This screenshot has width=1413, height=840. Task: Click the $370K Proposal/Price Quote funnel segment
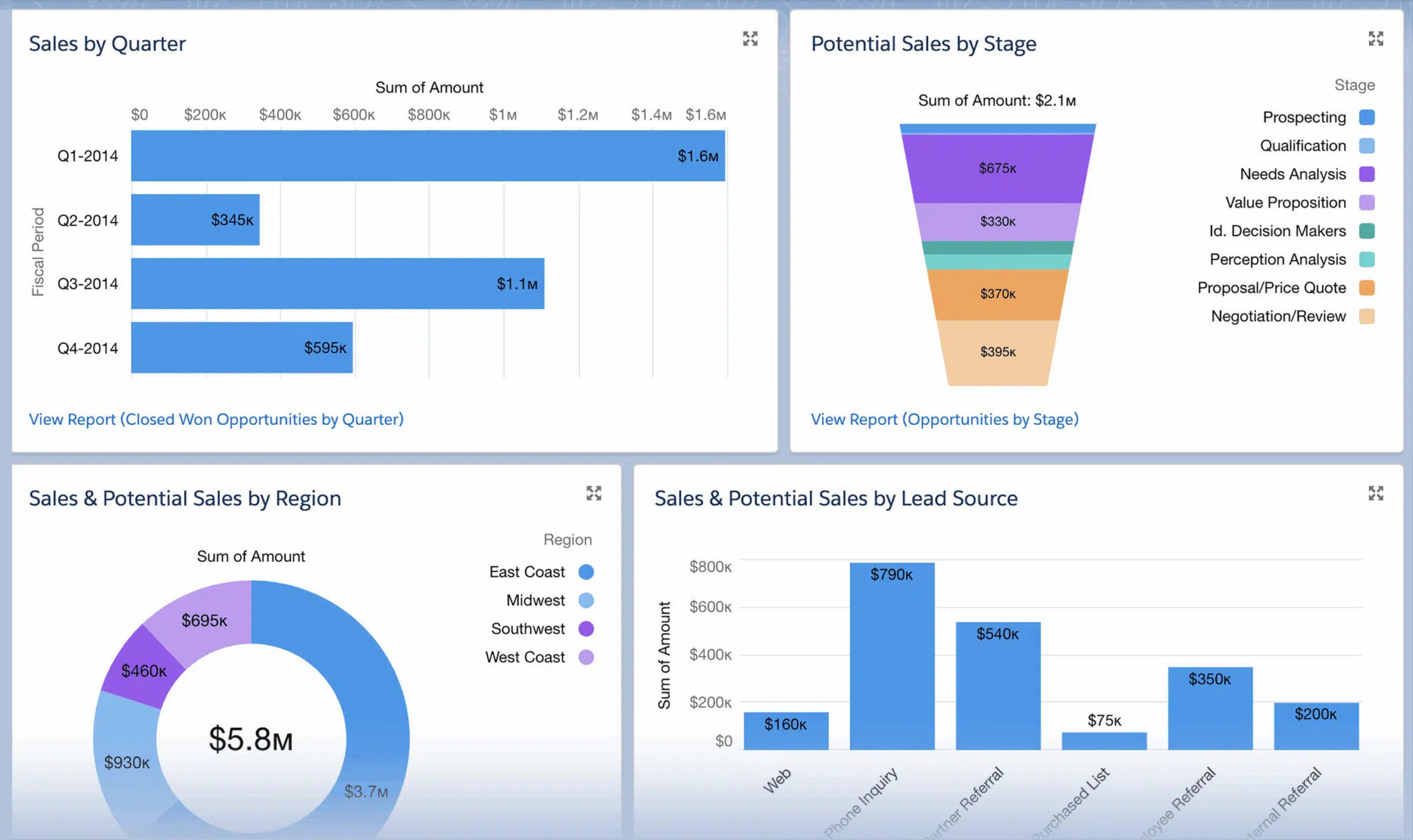(x=998, y=294)
